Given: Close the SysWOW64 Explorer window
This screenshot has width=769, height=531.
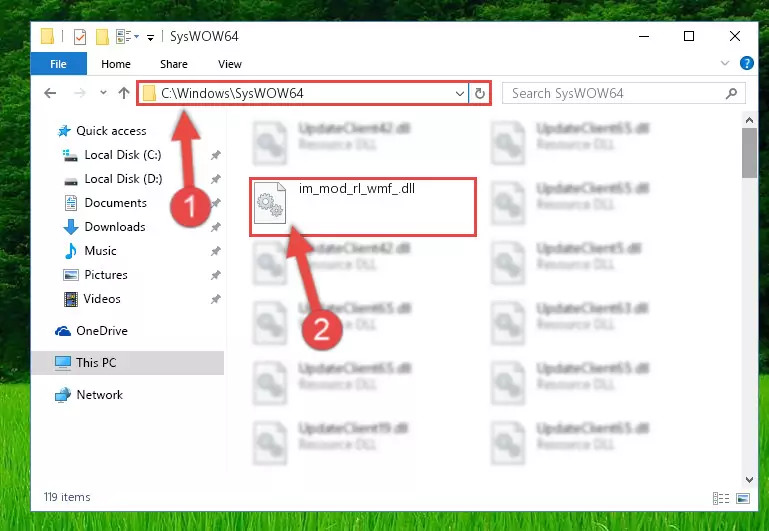Looking at the screenshot, I should click(735, 36).
